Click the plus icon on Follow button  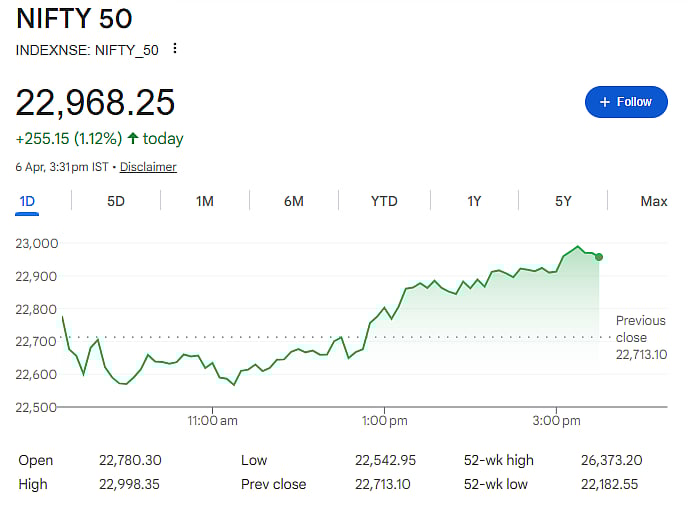click(604, 102)
